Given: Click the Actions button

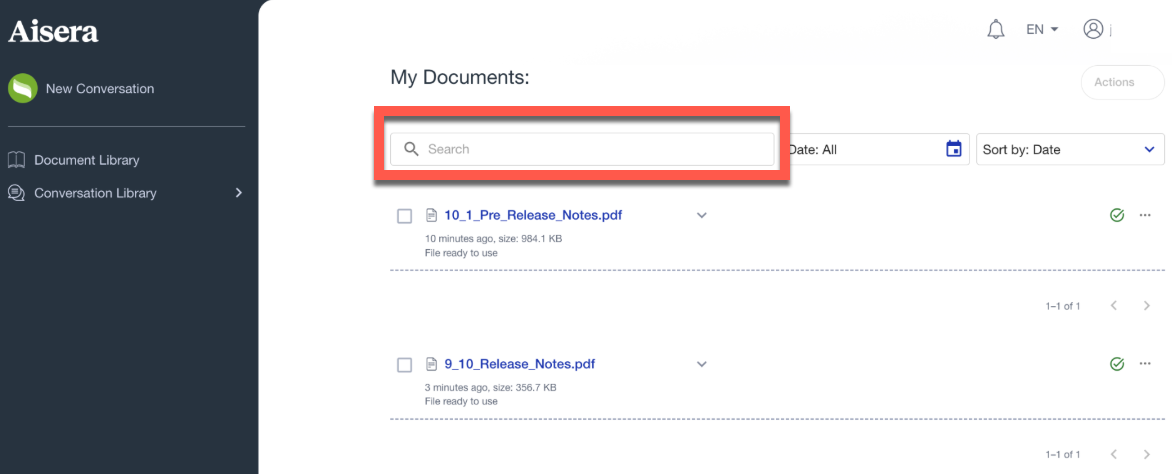Looking at the screenshot, I should click(1114, 82).
